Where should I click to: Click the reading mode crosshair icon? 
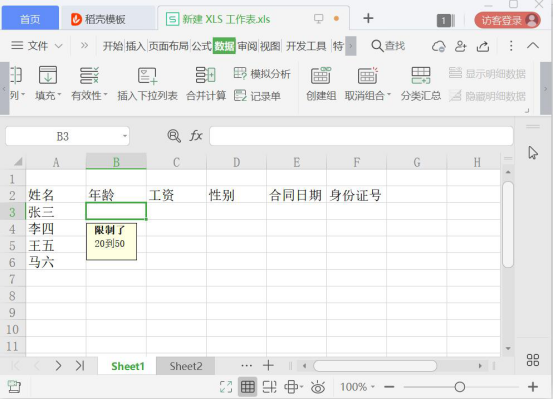[x=291, y=387]
